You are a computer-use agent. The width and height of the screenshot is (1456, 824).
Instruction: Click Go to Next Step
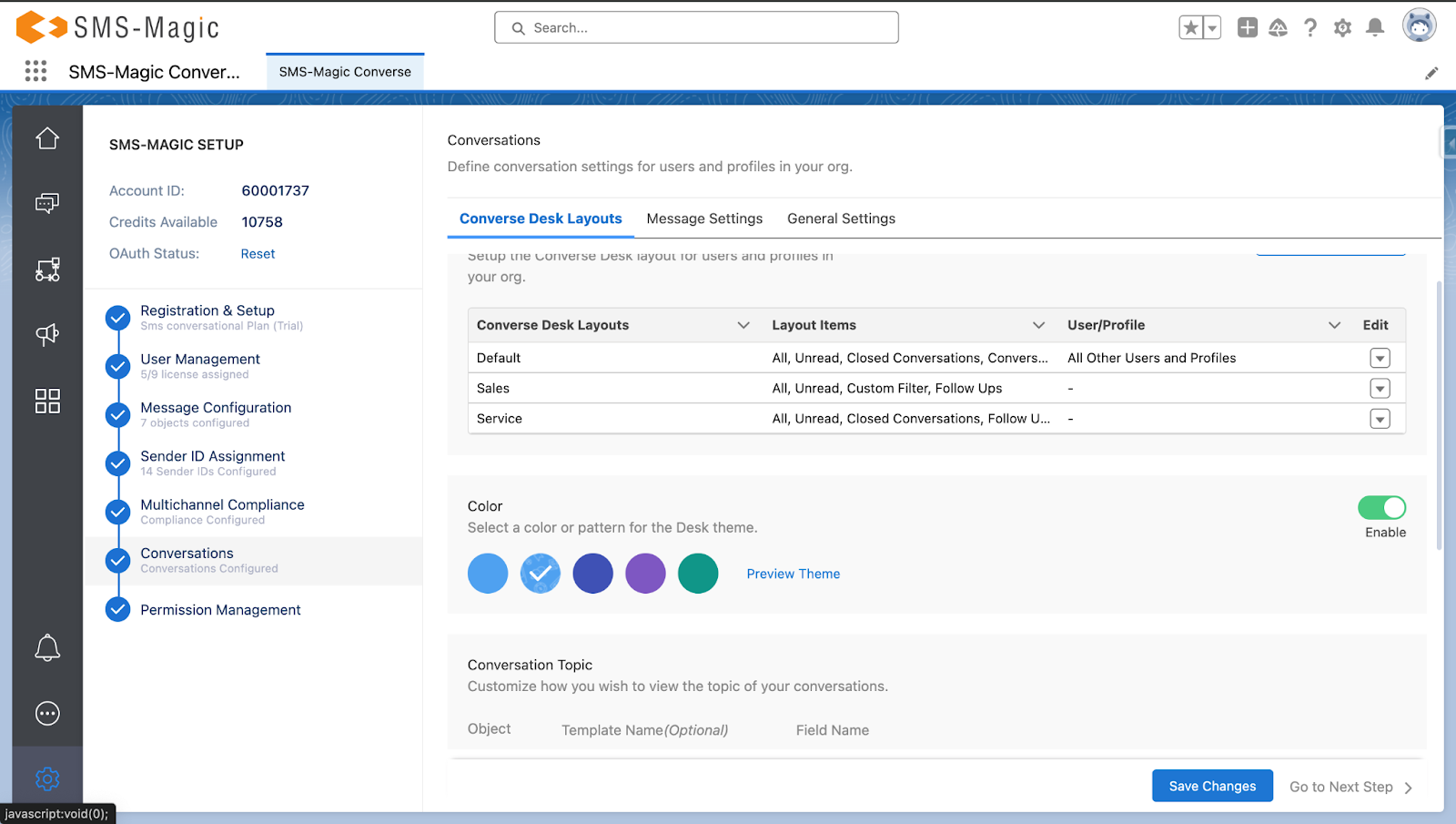[1350, 787]
